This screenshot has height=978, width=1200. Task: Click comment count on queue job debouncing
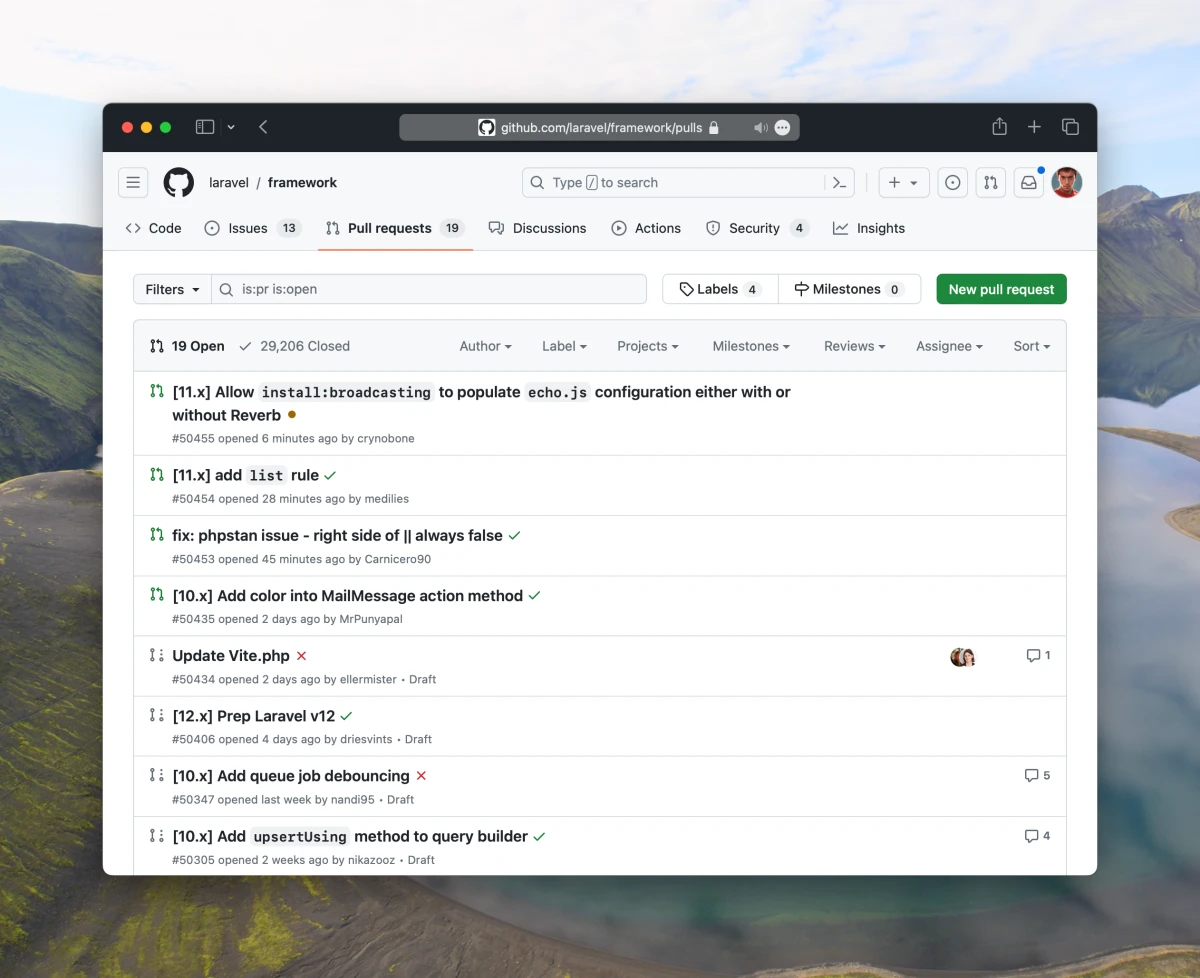[x=1037, y=776]
